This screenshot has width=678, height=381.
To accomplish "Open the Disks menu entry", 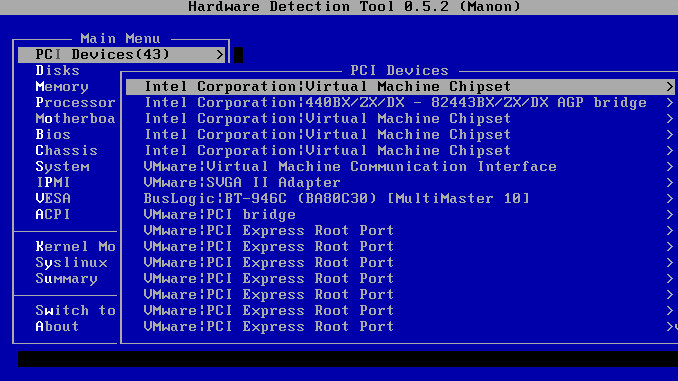I will click(x=58, y=70).
